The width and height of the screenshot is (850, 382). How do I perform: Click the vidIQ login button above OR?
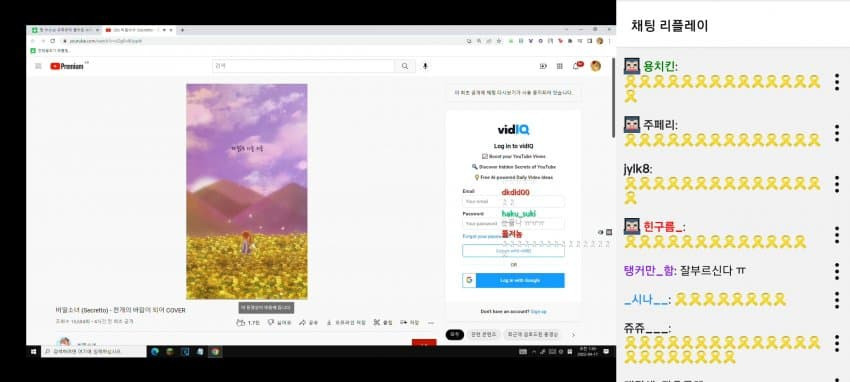point(513,251)
